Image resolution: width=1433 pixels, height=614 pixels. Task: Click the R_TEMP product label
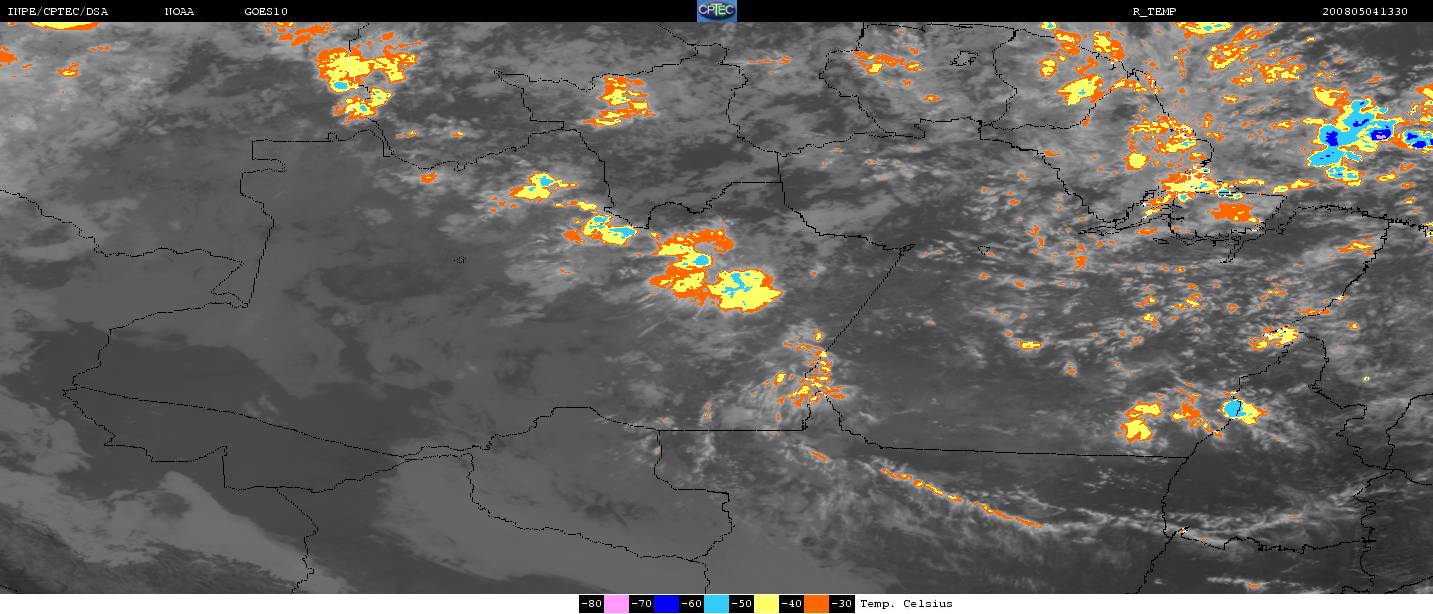1154,12
